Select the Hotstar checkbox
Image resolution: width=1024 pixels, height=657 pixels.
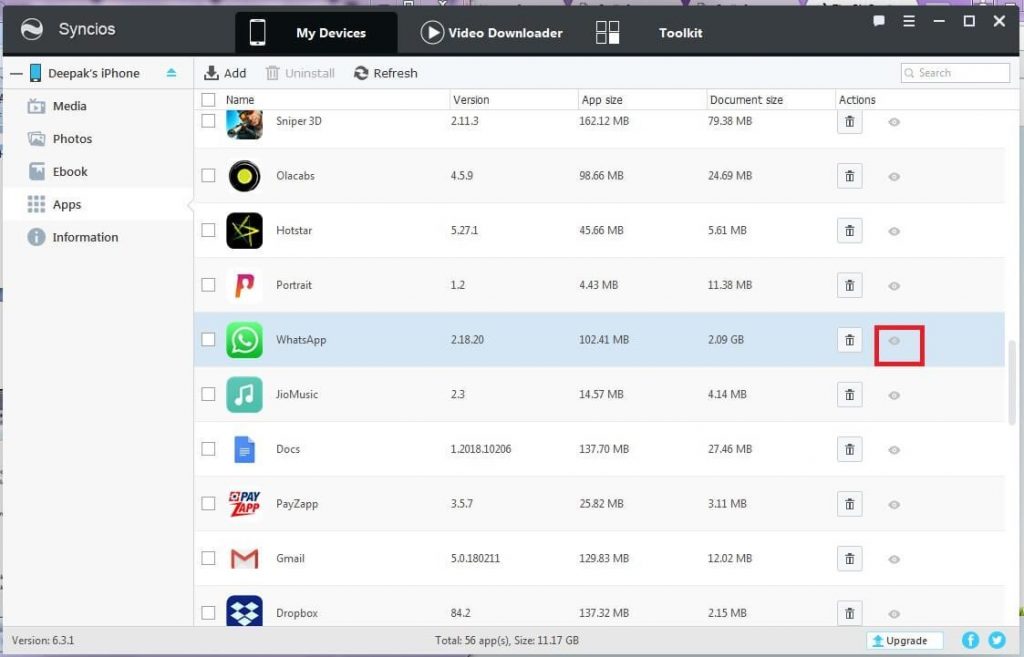tap(208, 230)
